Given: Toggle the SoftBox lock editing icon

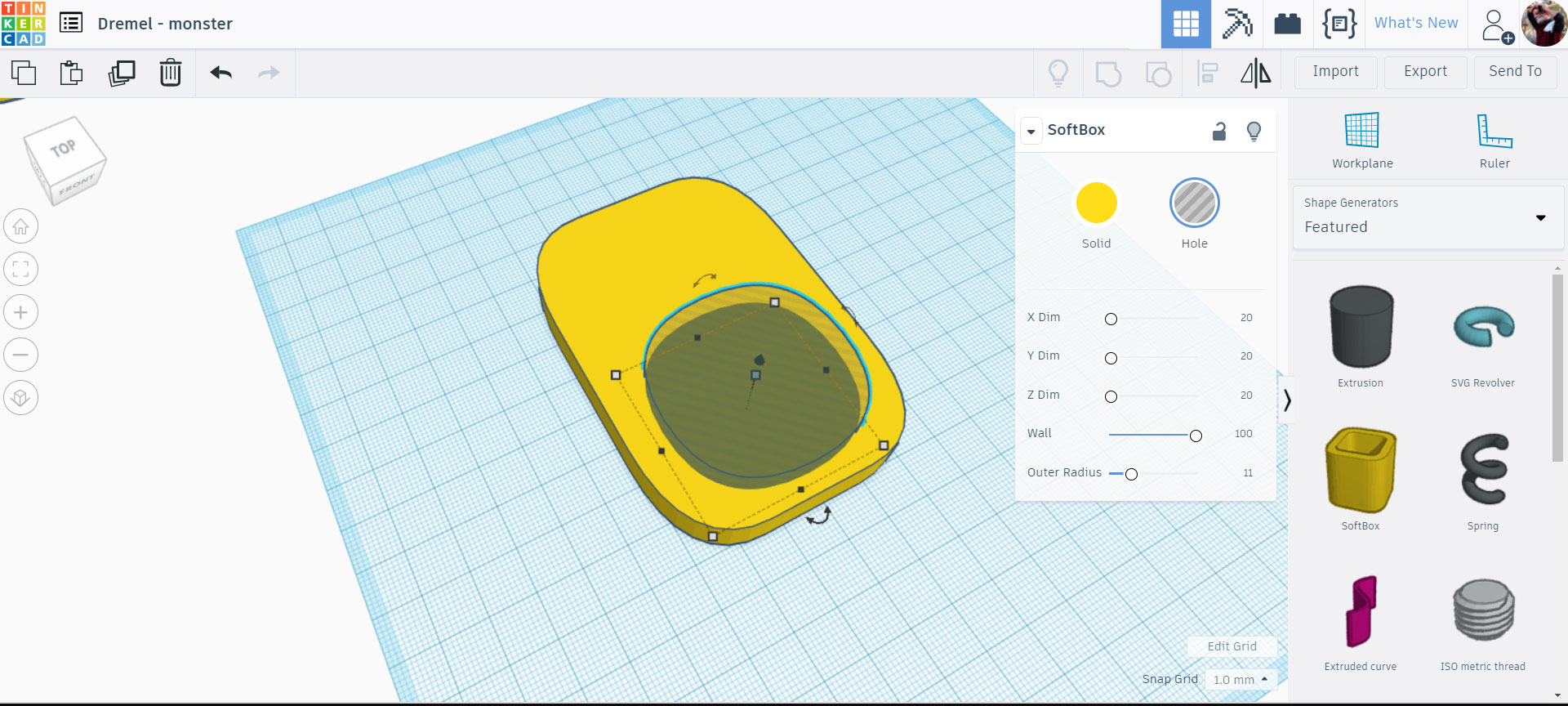Looking at the screenshot, I should pos(1219,131).
